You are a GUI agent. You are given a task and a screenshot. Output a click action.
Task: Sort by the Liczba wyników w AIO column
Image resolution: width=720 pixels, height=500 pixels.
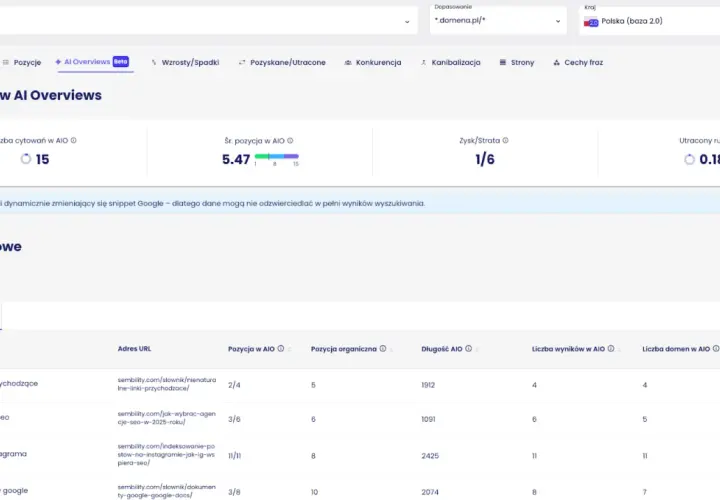tap(568, 349)
